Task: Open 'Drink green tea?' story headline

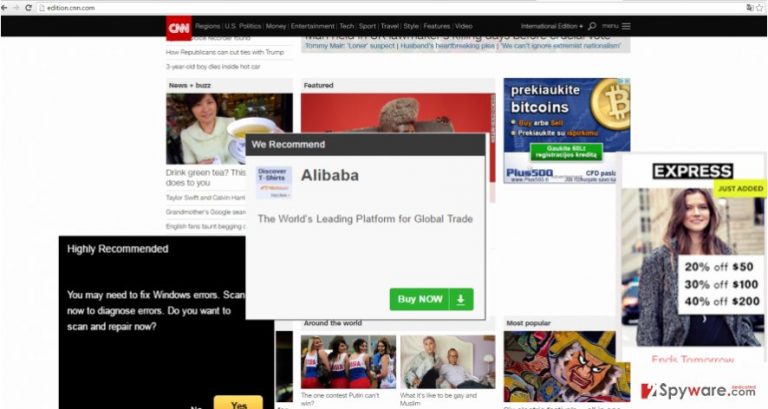Action: 206,177
